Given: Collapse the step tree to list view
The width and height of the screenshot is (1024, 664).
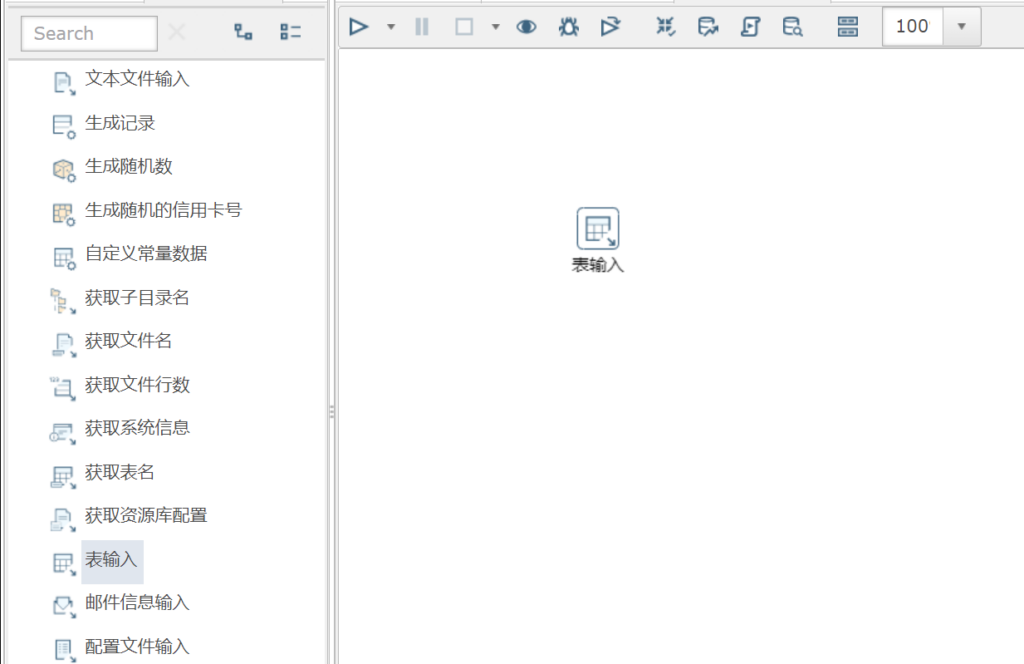Looking at the screenshot, I should [x=291, y=32].
